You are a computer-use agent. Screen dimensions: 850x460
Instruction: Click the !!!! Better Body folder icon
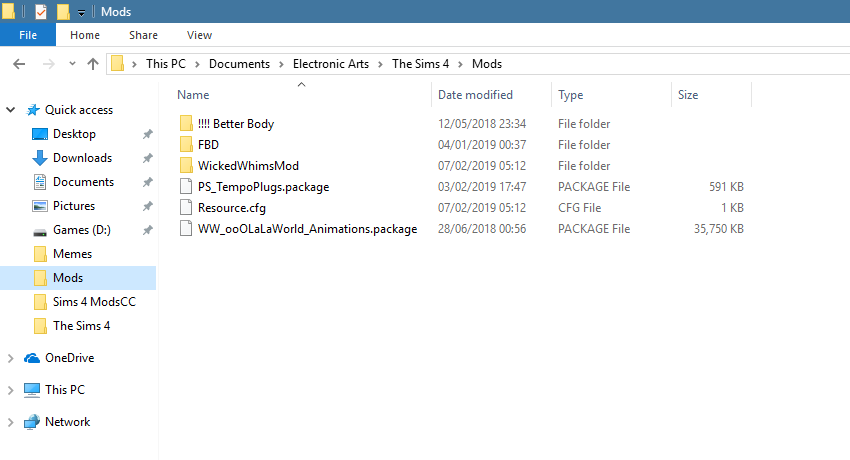[x=186, y=124]
